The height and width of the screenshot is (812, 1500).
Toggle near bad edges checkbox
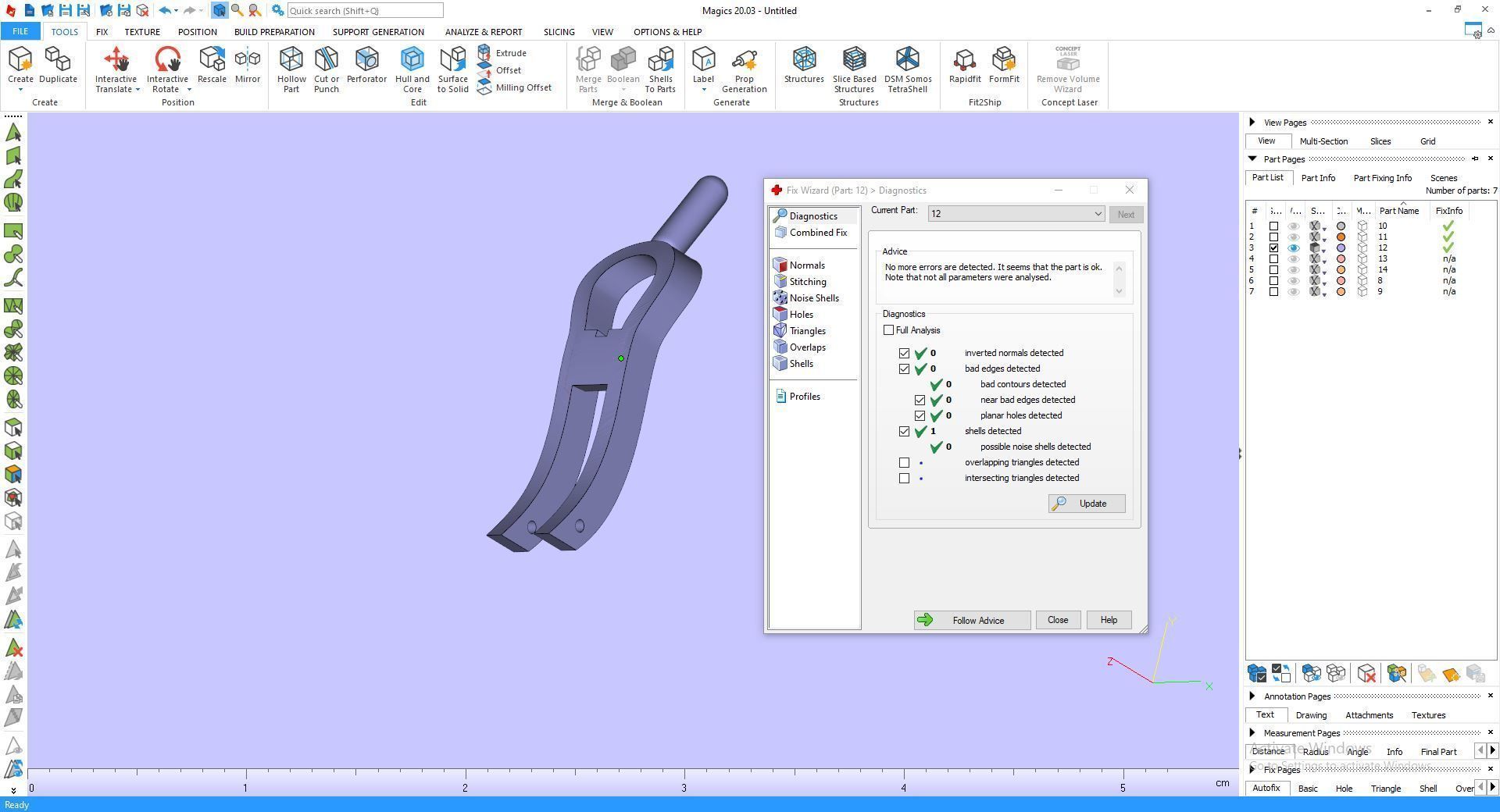pos(920,400)
